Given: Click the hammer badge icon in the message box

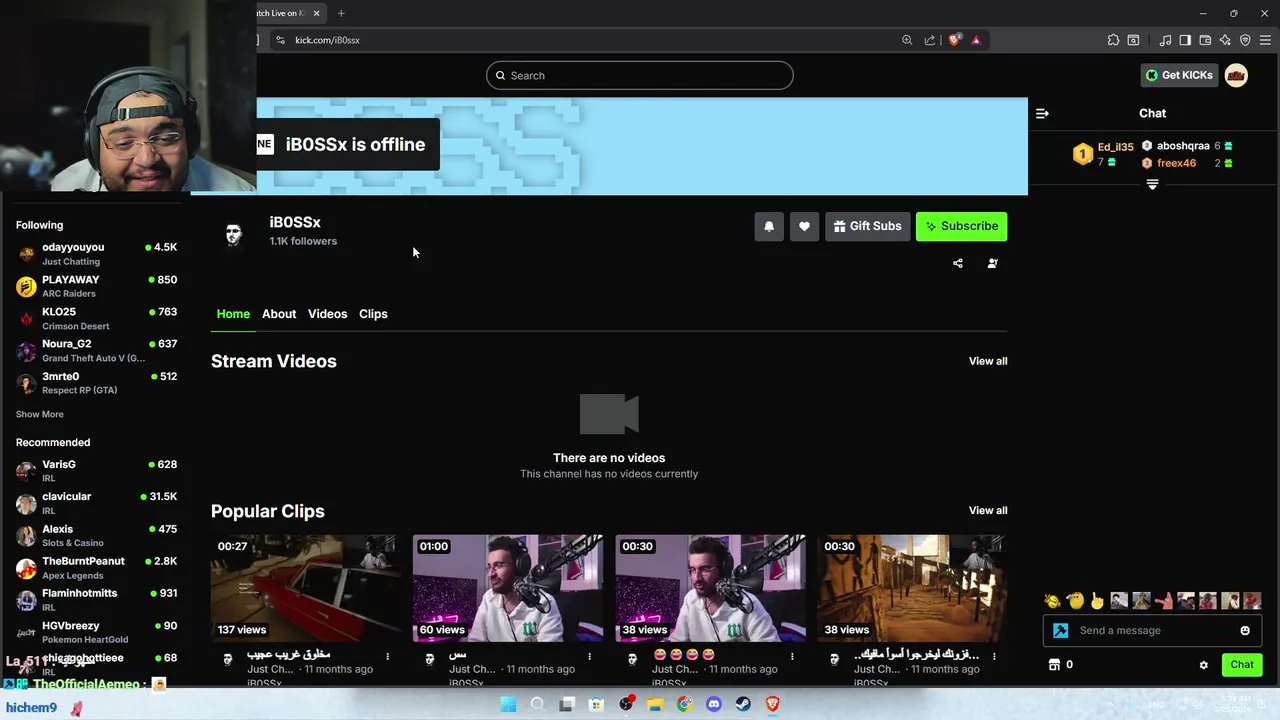Looking at the screenshot, I should [1061, 630].
